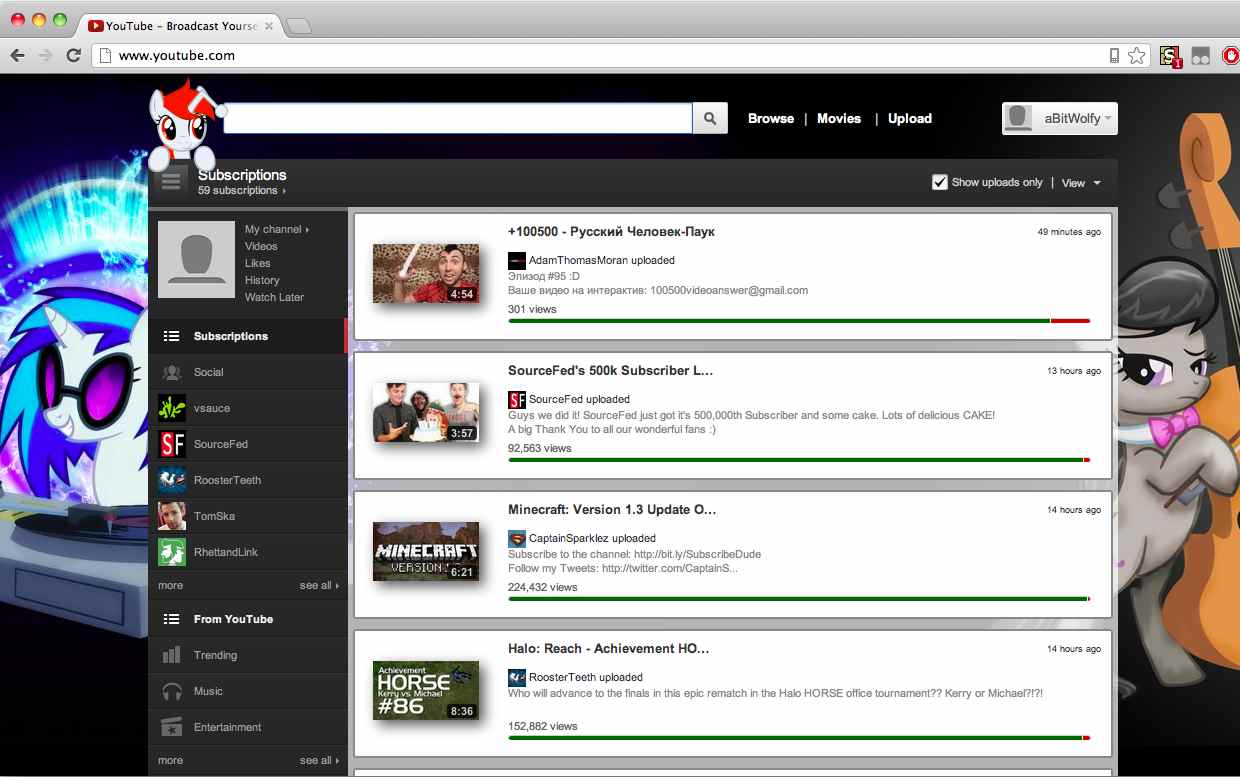
Task: Reload the page
Action: pos(73,56)
